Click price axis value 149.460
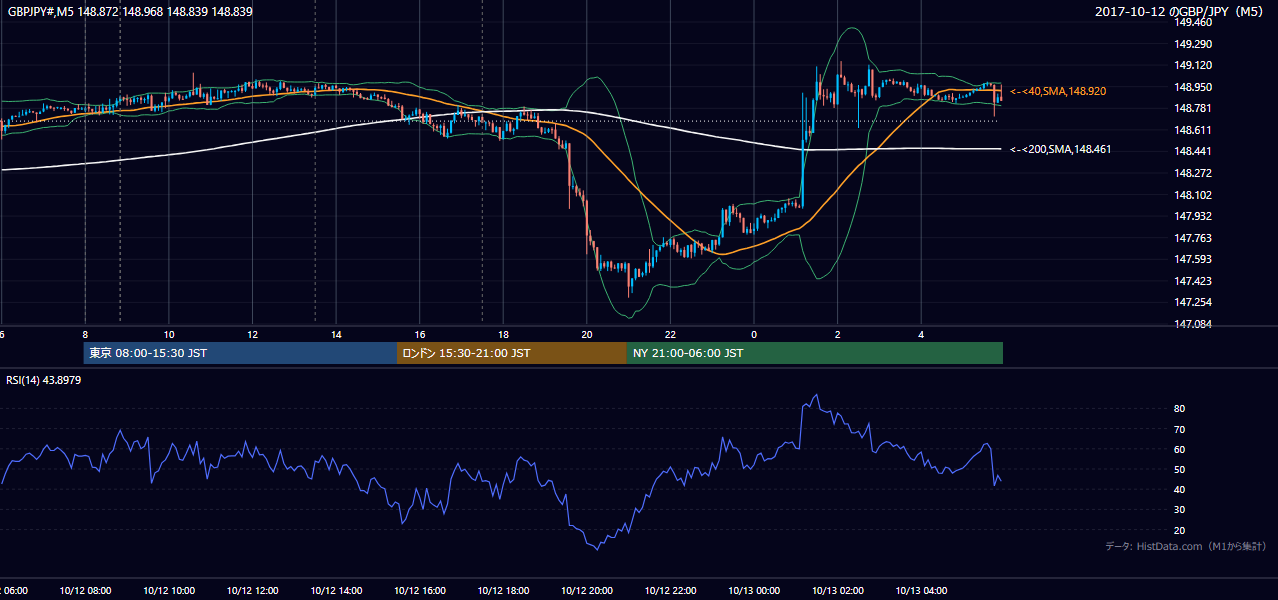This screenshot has width=1278, height=600. [x=1193, y=22]
